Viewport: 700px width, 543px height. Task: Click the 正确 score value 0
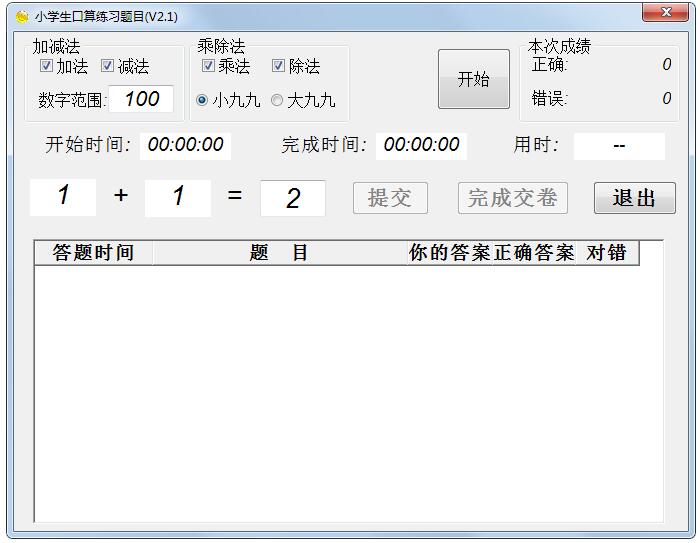coord(667,64)
